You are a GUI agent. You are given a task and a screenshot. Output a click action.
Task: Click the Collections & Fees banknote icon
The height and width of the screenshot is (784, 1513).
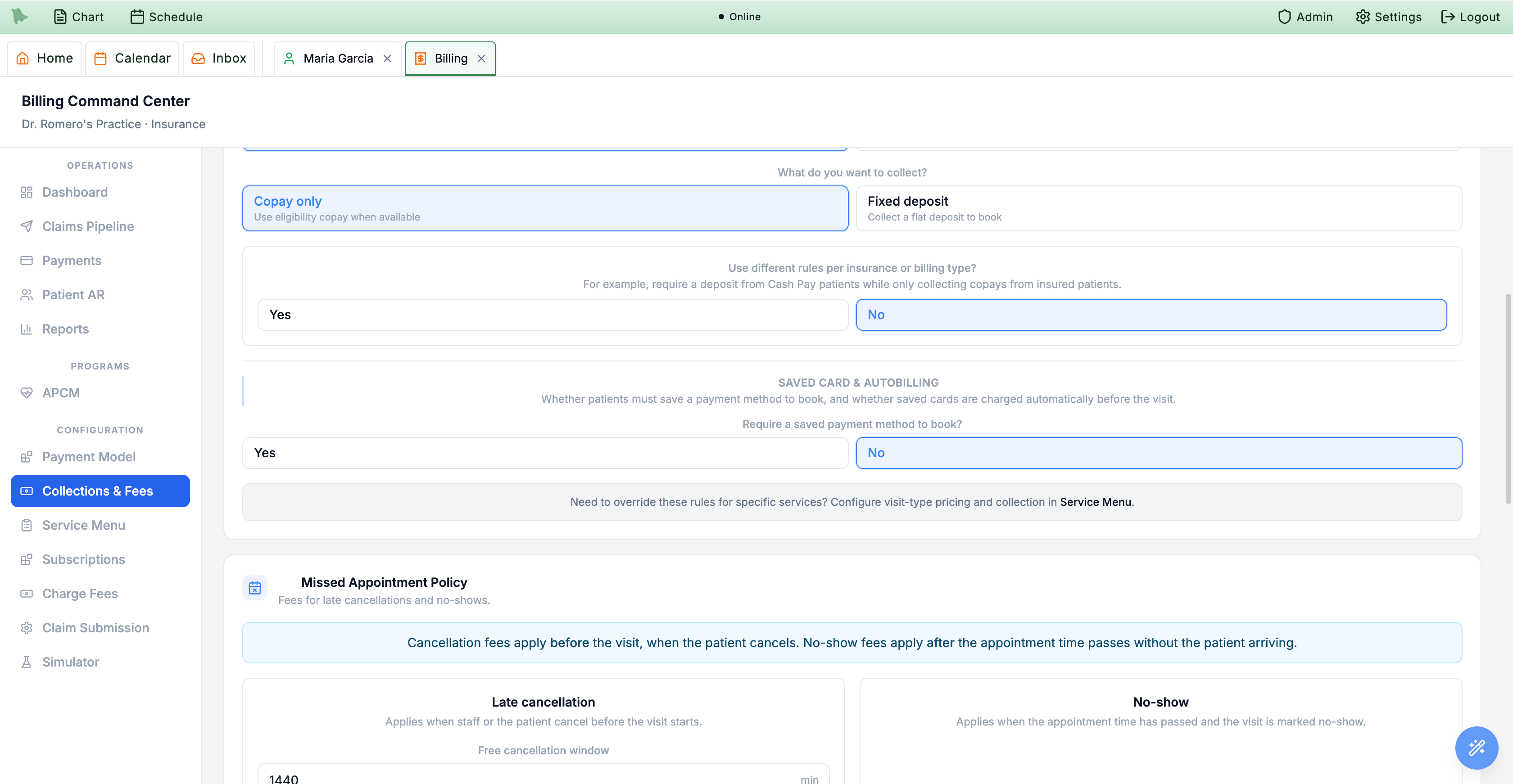click(x=27, y=491)
